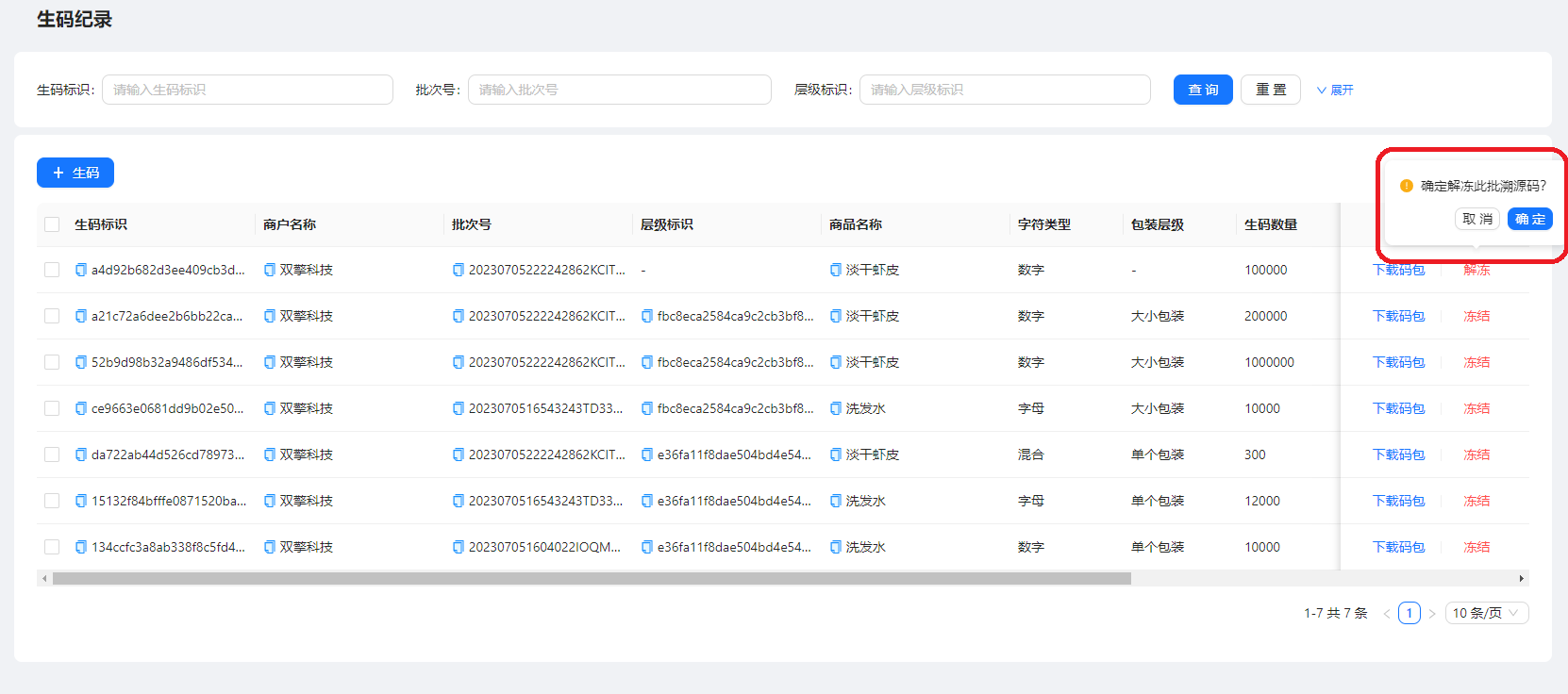Image resolution: width=1568 pixels, height=694 pixels.
Task: Copy the code ID ce9663e0681dd9b02e50
Action: [x=81, y=408]
